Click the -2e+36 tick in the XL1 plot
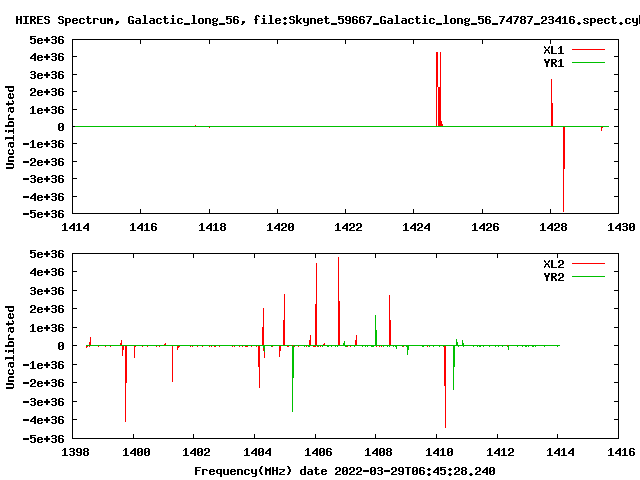This screenshot has height=480, width=640. click(x=43, y=162)
